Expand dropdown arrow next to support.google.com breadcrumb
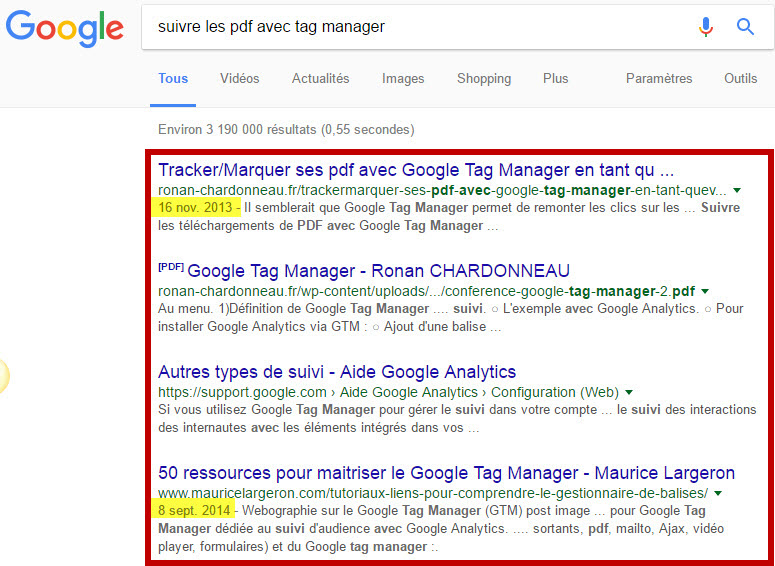The width and height of the screenshot is (775, 566). point(629,392)
